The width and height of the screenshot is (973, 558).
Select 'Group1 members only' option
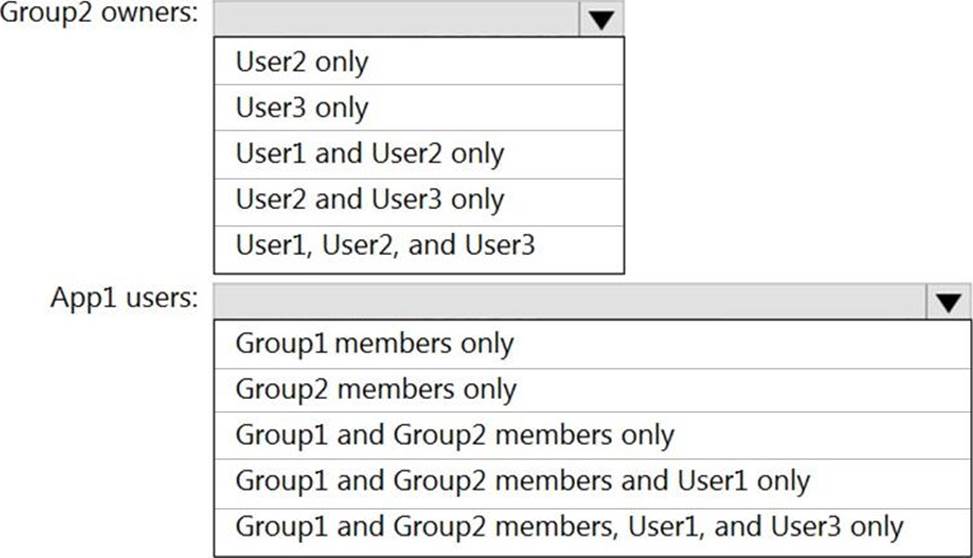(374, 344)
